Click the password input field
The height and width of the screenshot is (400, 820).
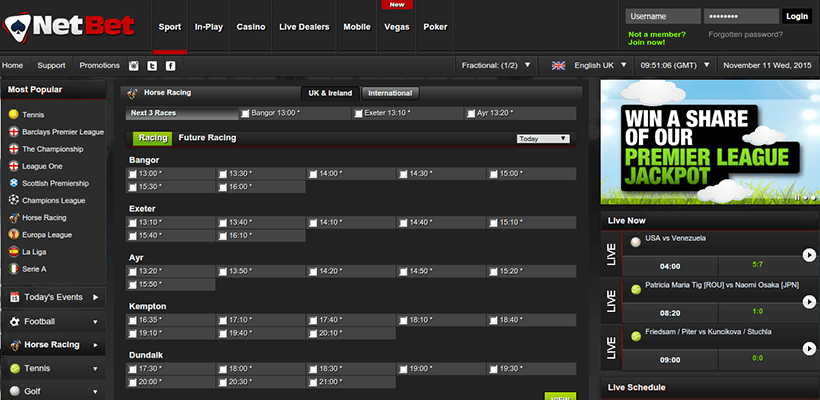click(741, 16)
